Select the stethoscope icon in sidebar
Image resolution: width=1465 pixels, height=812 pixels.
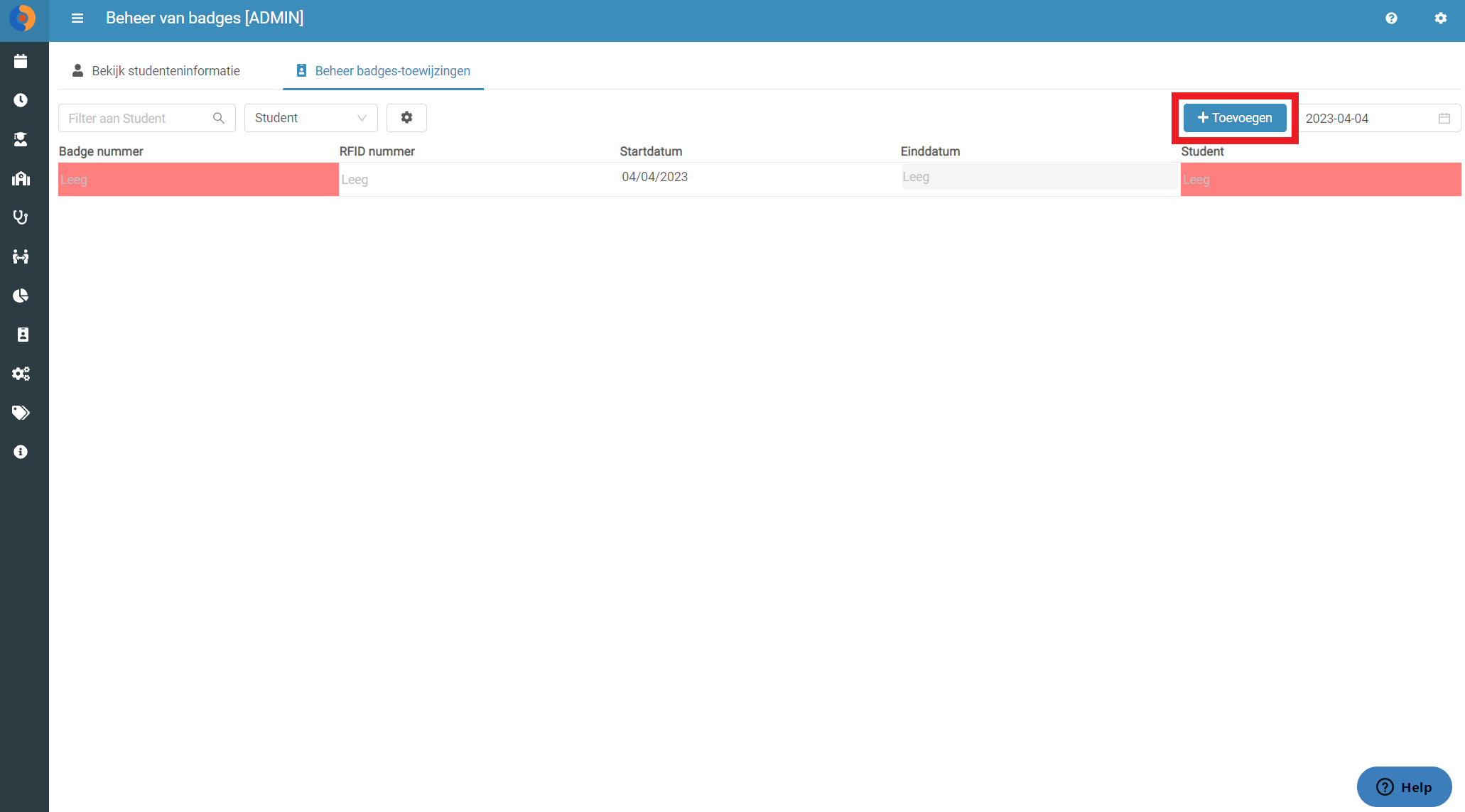(21, 217)
